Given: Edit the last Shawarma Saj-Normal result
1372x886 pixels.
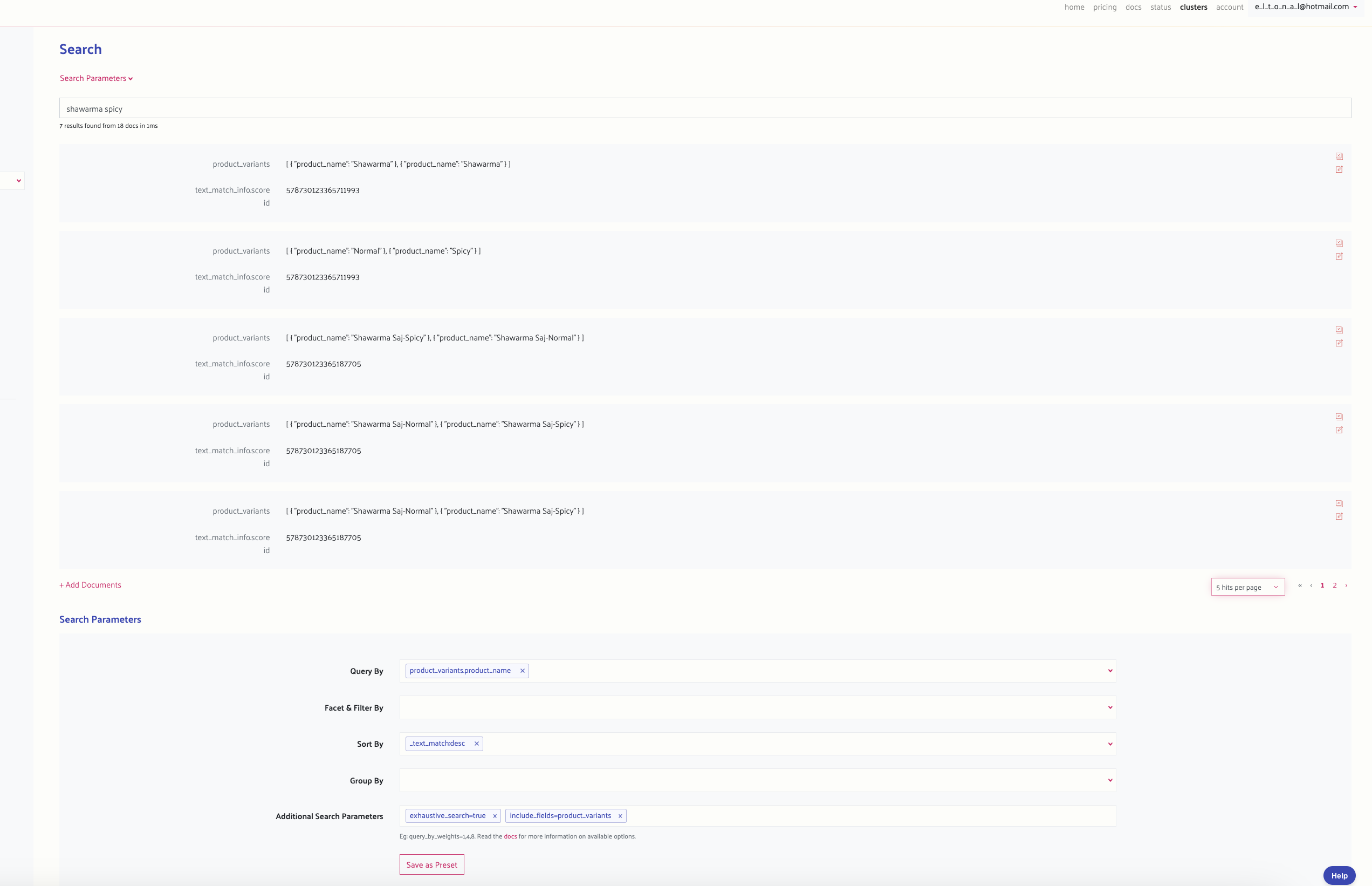Looking at the screenshot, I should (x=1339, y=516).
